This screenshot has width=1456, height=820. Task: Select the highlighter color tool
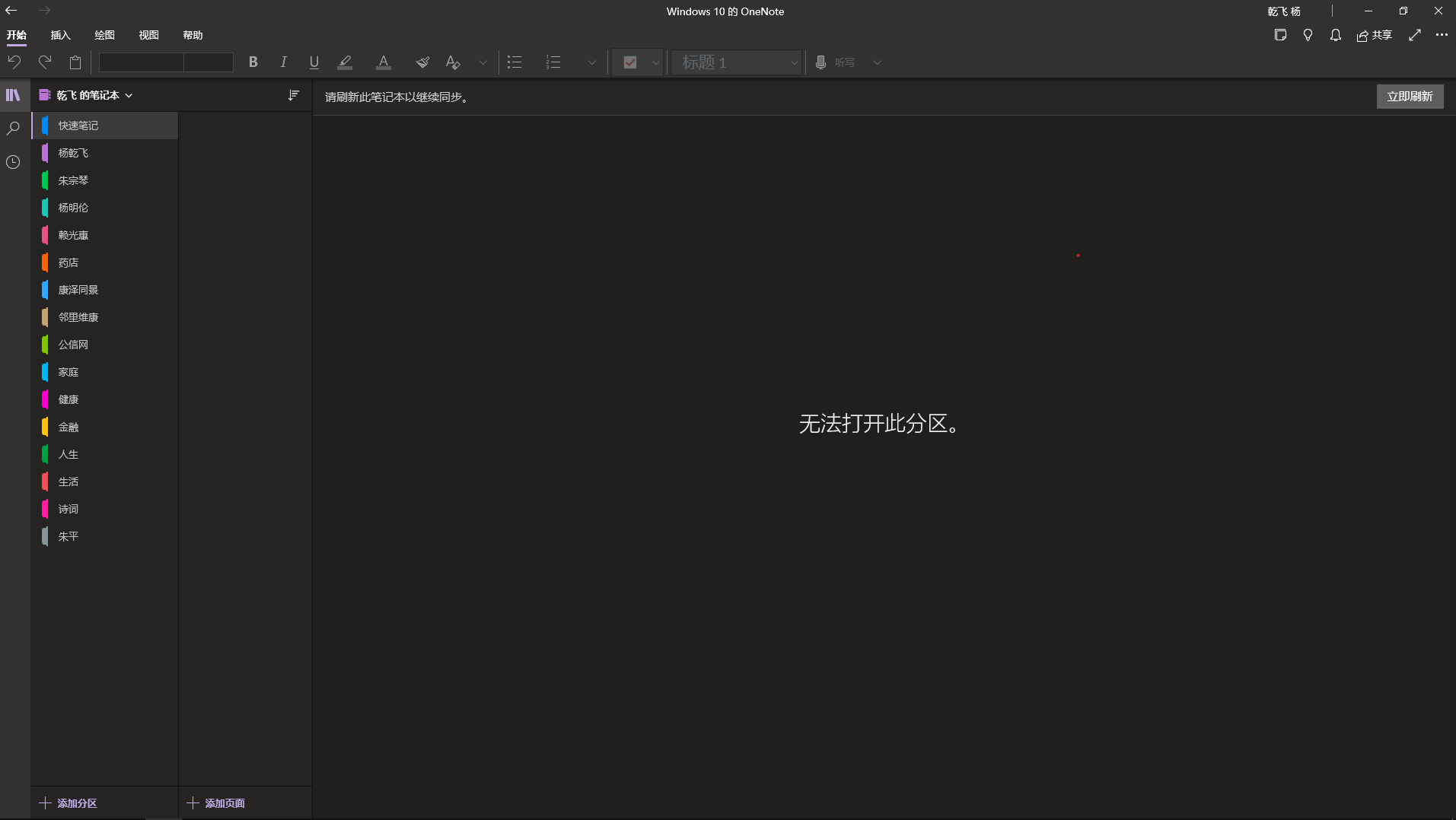pos(345,62)
